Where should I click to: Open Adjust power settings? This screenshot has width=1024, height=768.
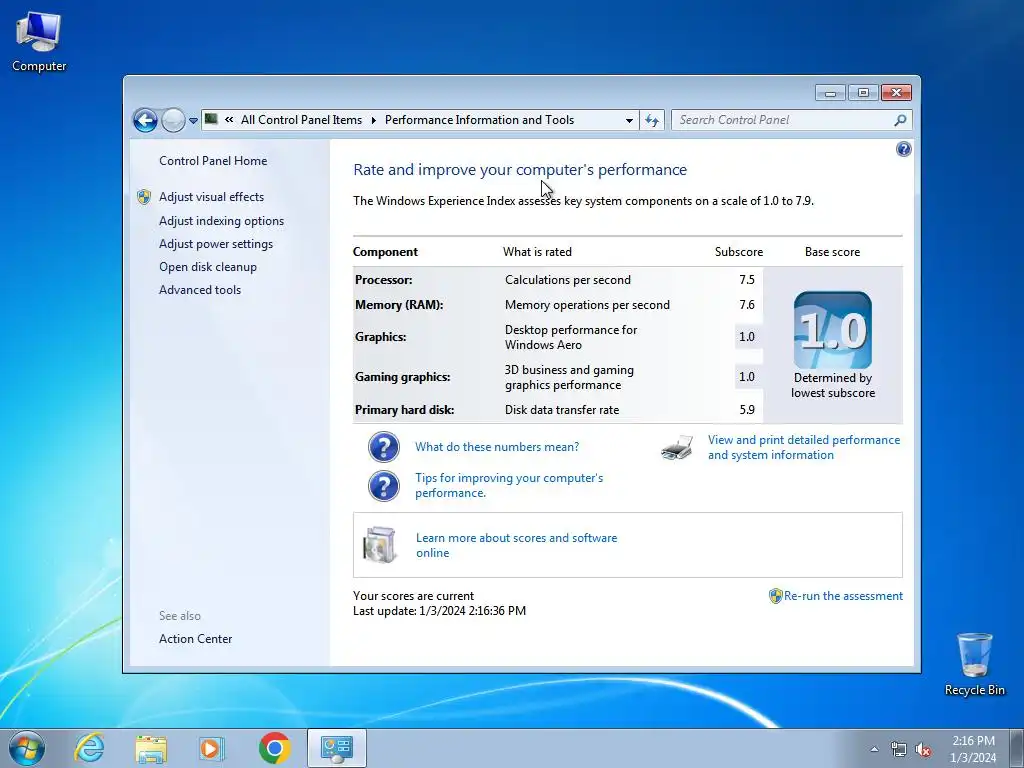[216, 244]
